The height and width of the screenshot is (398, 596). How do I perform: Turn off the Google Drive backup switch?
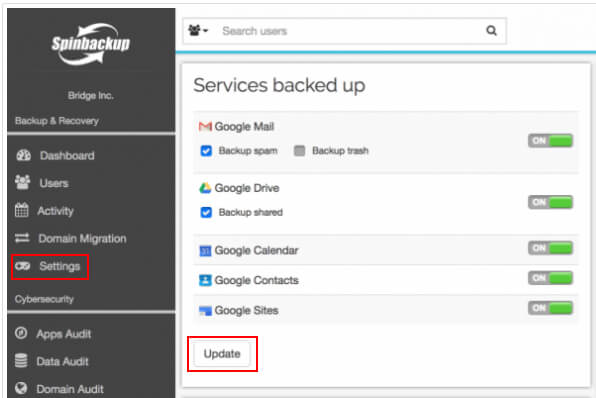(550, 202)
